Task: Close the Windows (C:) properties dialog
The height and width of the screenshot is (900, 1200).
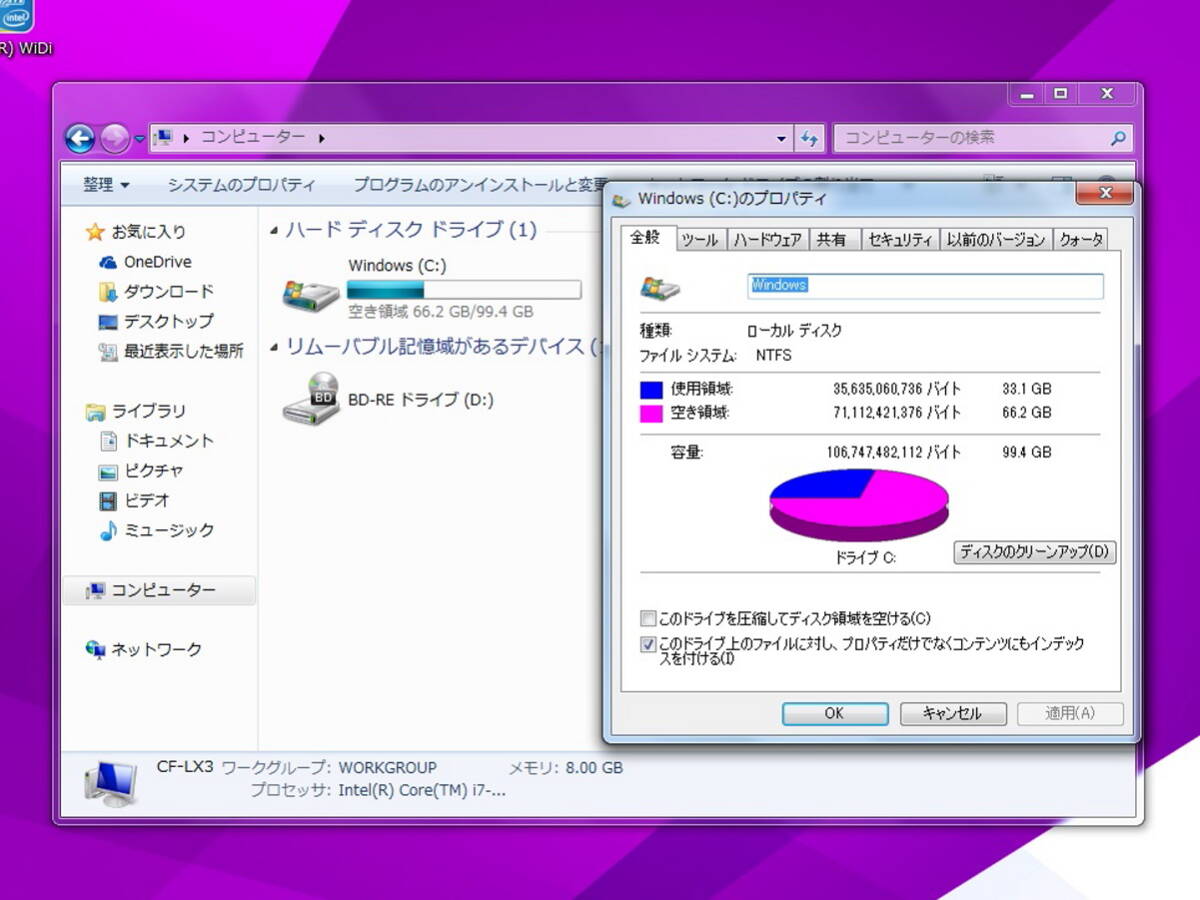Action: point(1107,193)
